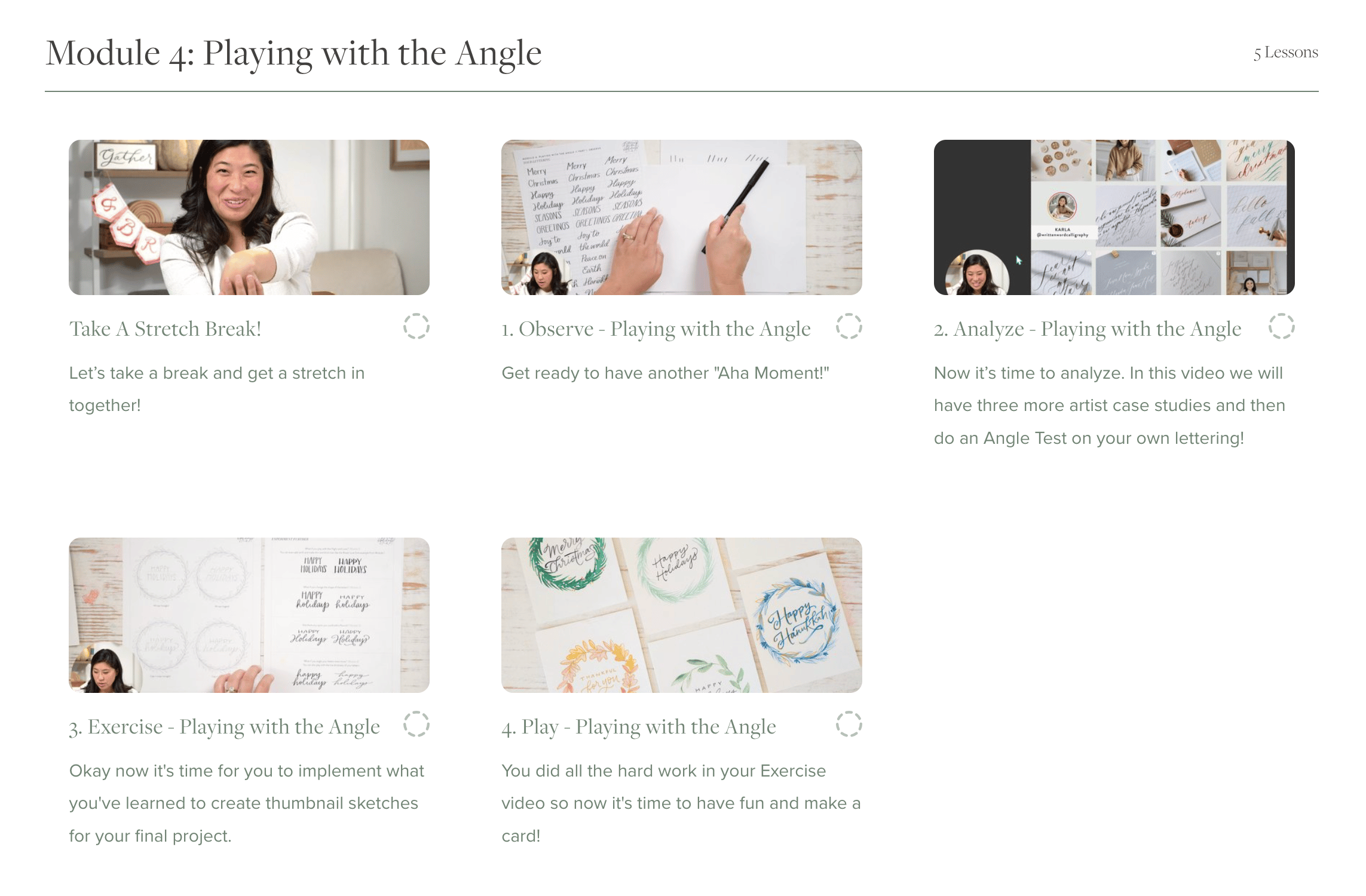Click the 5 Lessons count label
The image size is (1366, 896).
point(1286,53)
